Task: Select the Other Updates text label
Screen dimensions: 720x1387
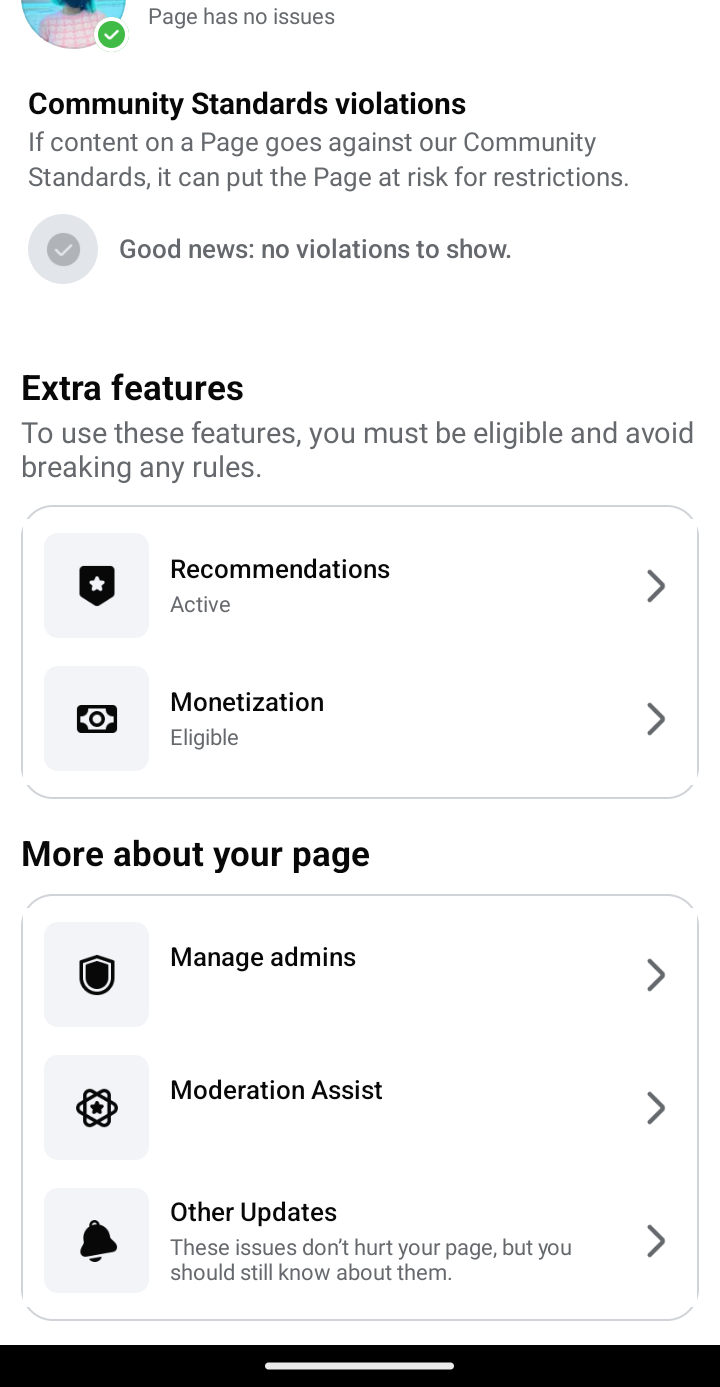Action: (x=253, y=1212)
